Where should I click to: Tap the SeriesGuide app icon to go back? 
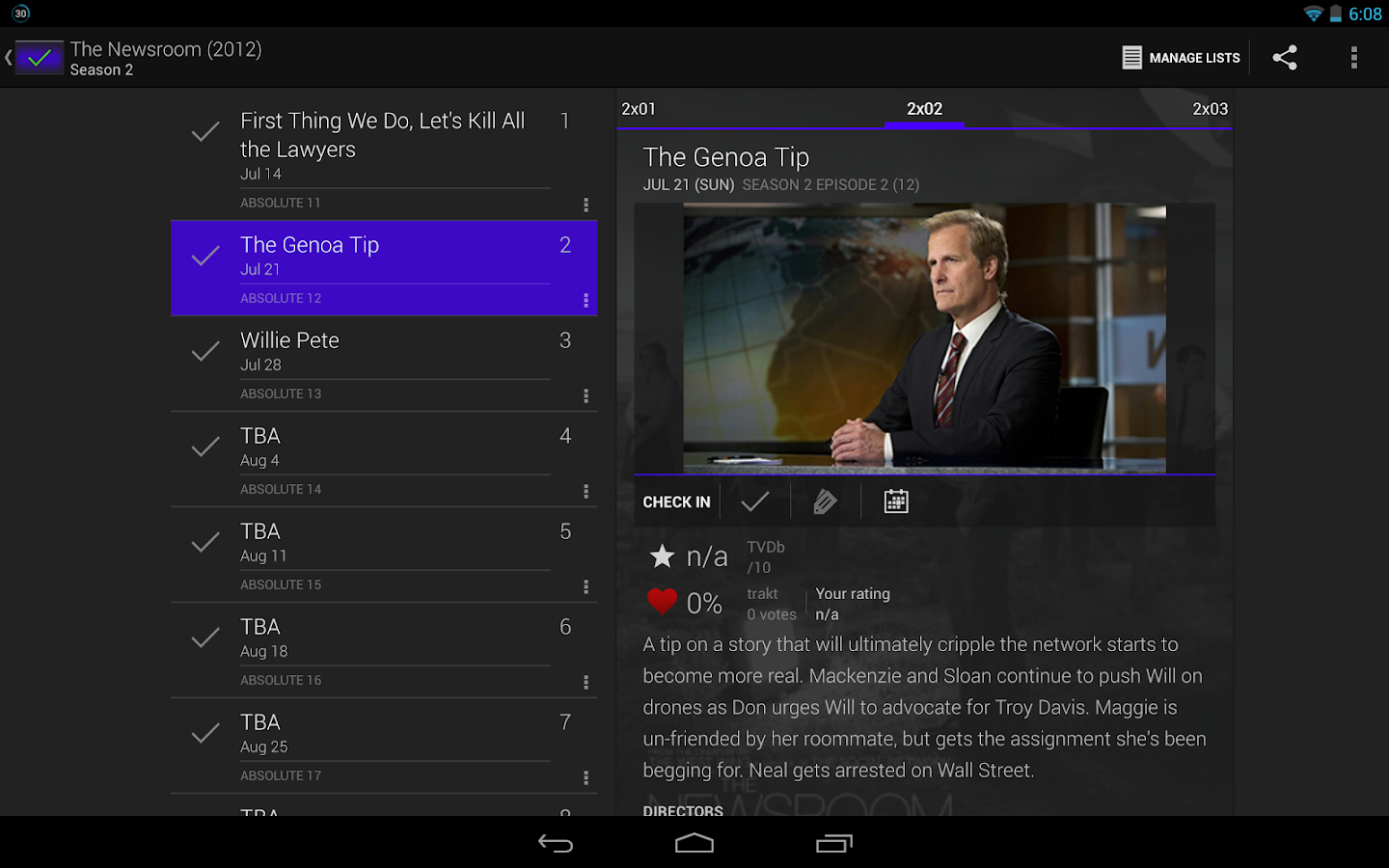[40, 58]
